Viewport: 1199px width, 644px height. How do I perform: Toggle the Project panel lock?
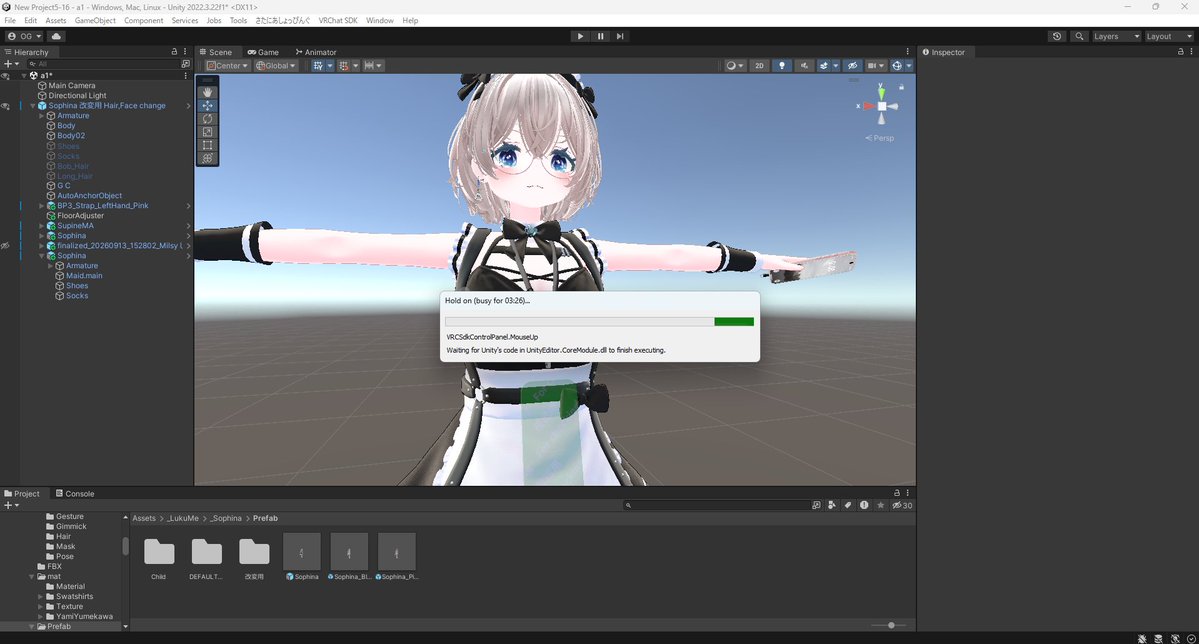coord(897,493)
